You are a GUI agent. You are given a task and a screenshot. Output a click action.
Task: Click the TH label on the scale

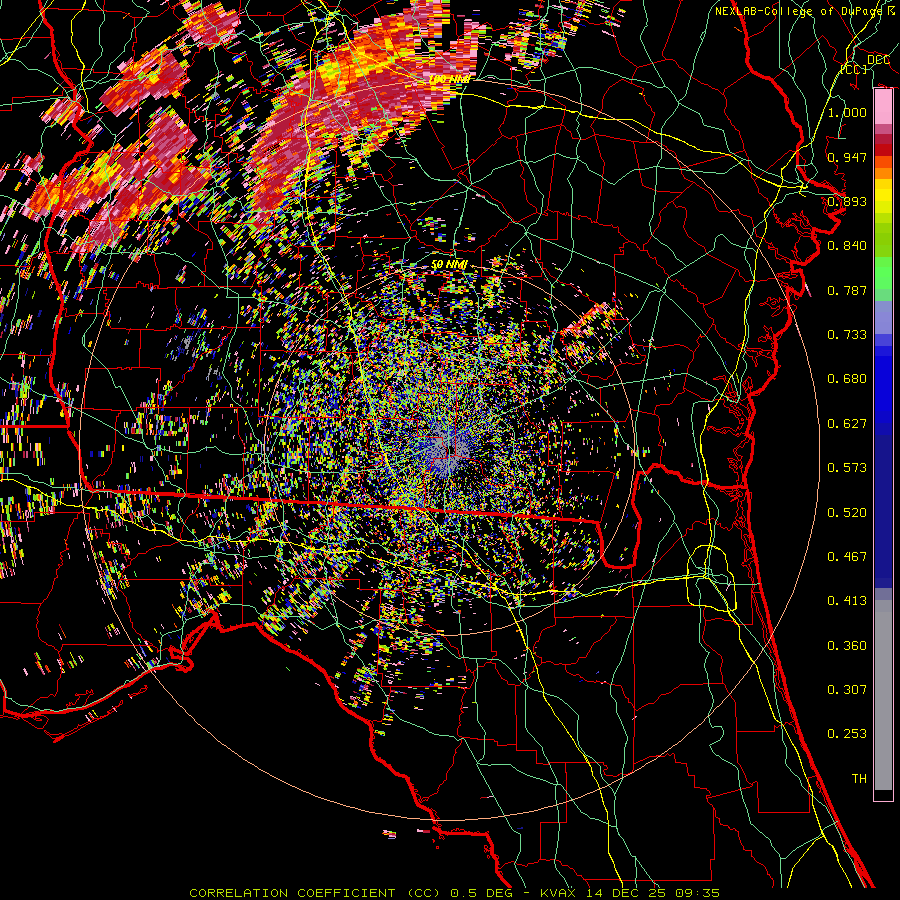click(x=859, y=779)
